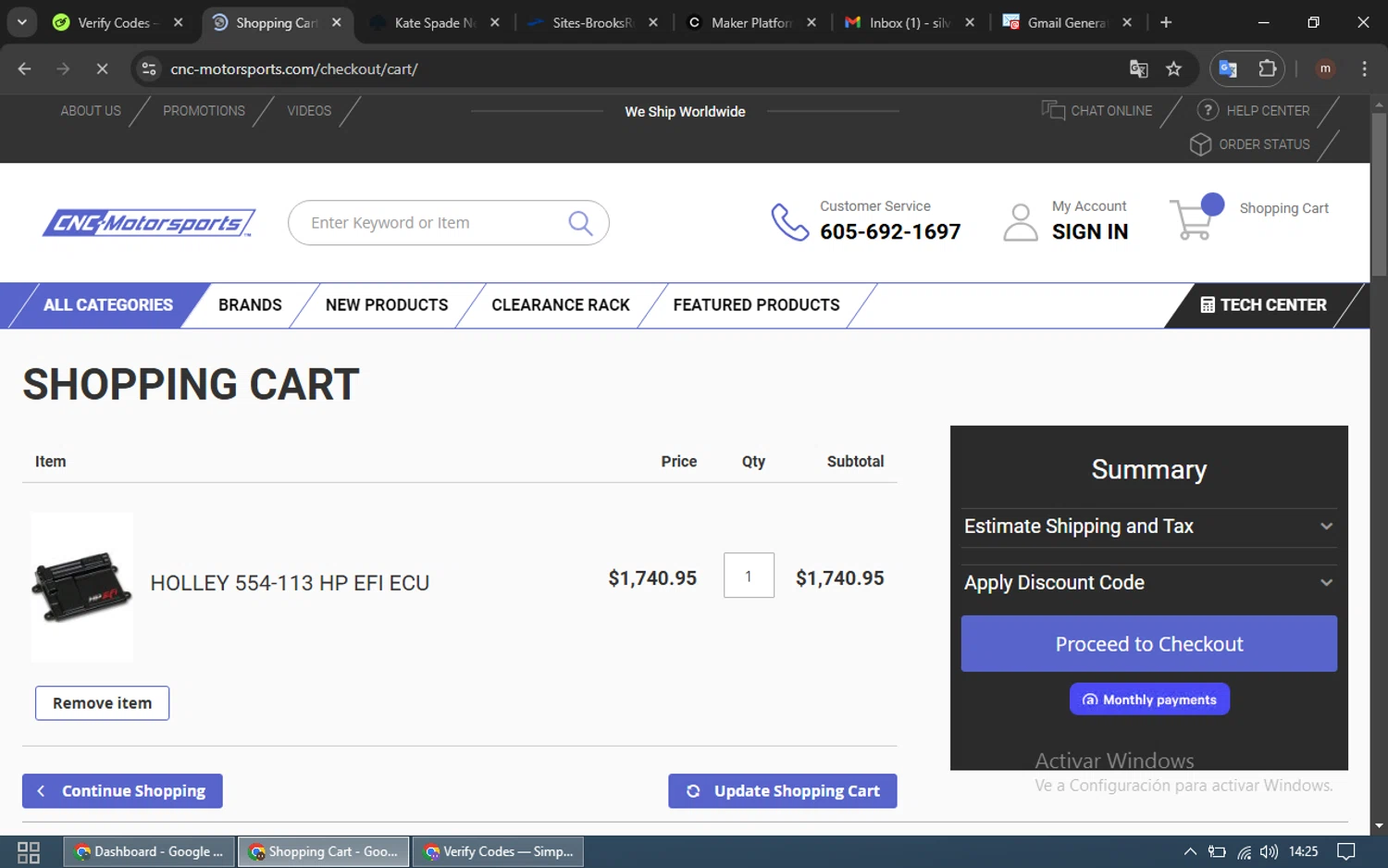This screenshot has width=1388, height=868.
Task: Click the taskbar clock showing 14:25
Action: (1303, 851)
